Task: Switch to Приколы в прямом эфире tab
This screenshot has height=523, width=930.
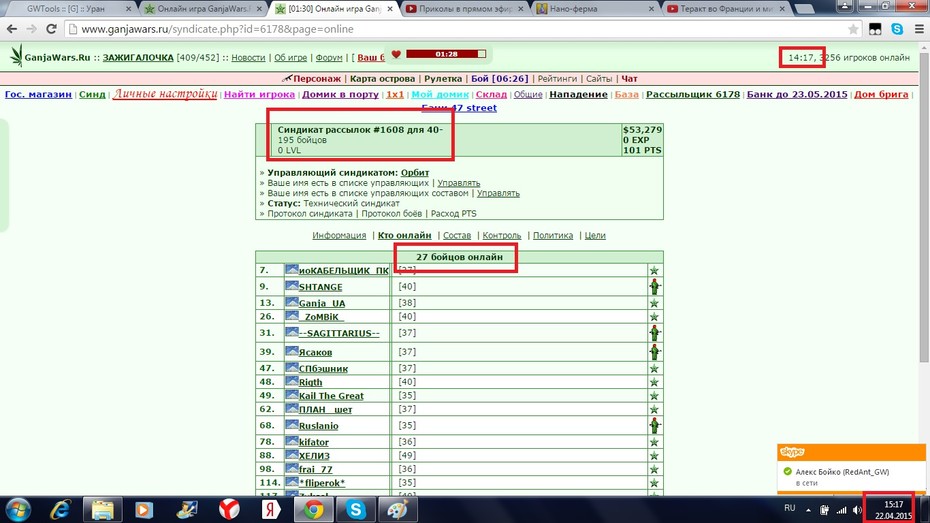Action: point(465,9)
